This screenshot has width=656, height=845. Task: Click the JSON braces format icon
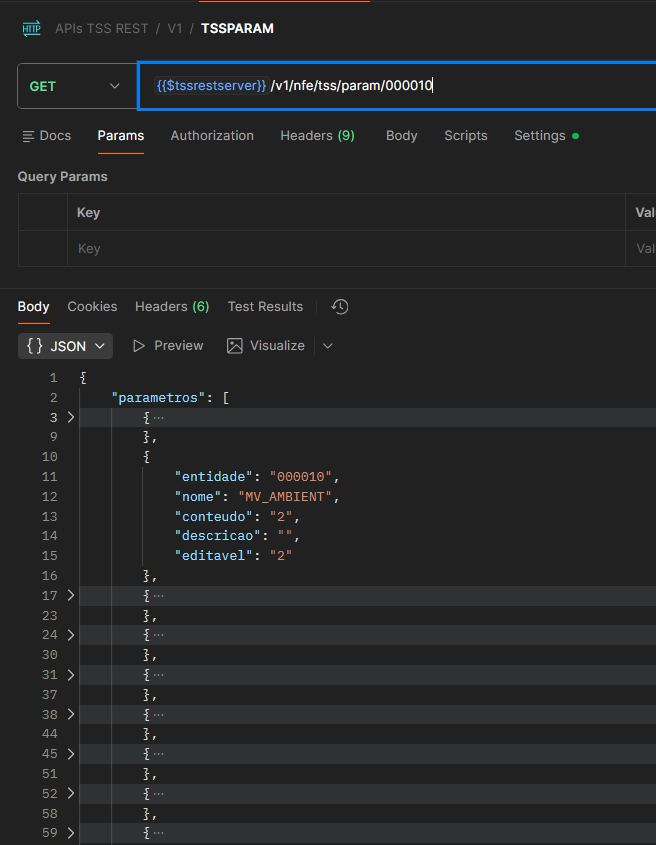coord(34,346)
